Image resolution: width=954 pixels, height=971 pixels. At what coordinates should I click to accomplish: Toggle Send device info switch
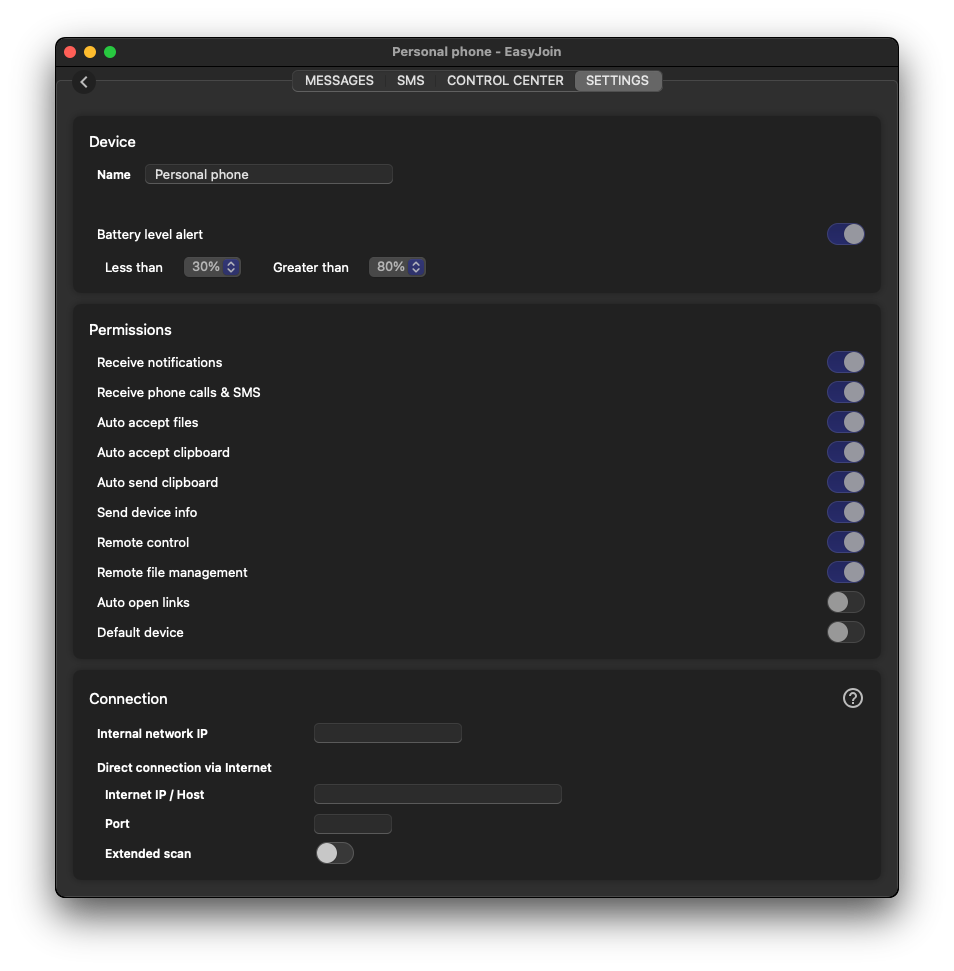845,512
